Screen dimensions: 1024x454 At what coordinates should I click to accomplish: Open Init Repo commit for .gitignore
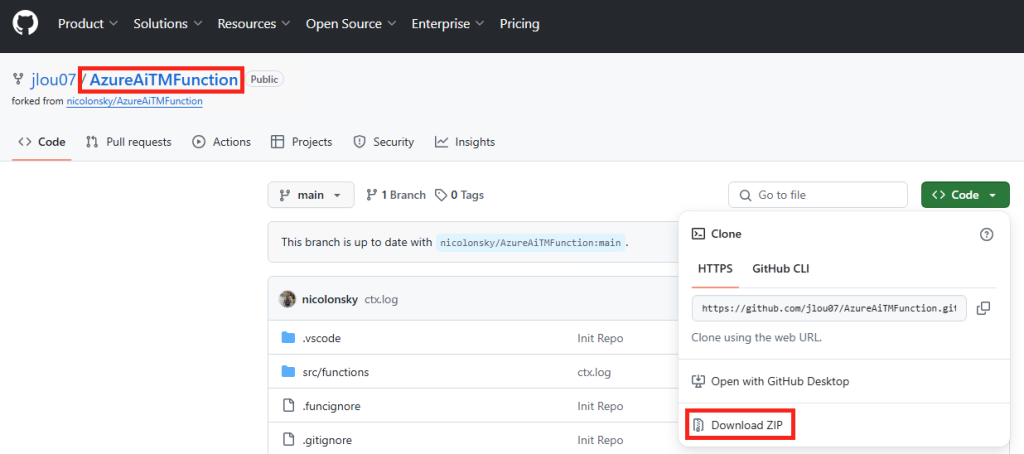600,440
